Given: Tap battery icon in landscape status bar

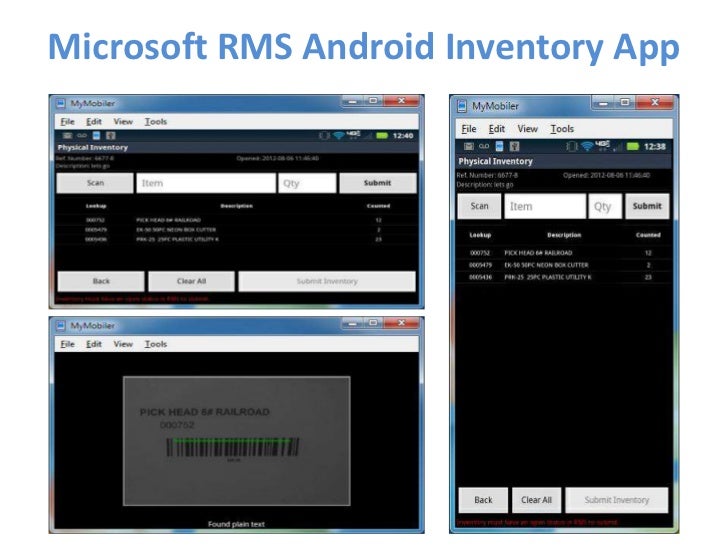Looking at the screenshot, I should [382, 136].
